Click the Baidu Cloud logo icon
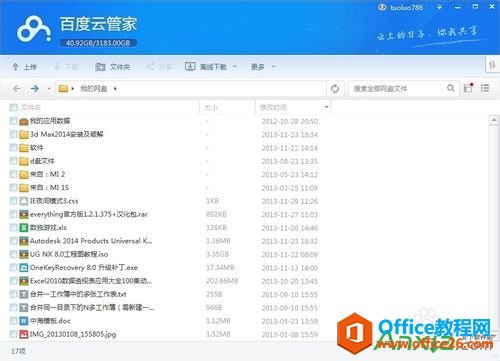Screen dimensions: 500x361 pos(34,29)
